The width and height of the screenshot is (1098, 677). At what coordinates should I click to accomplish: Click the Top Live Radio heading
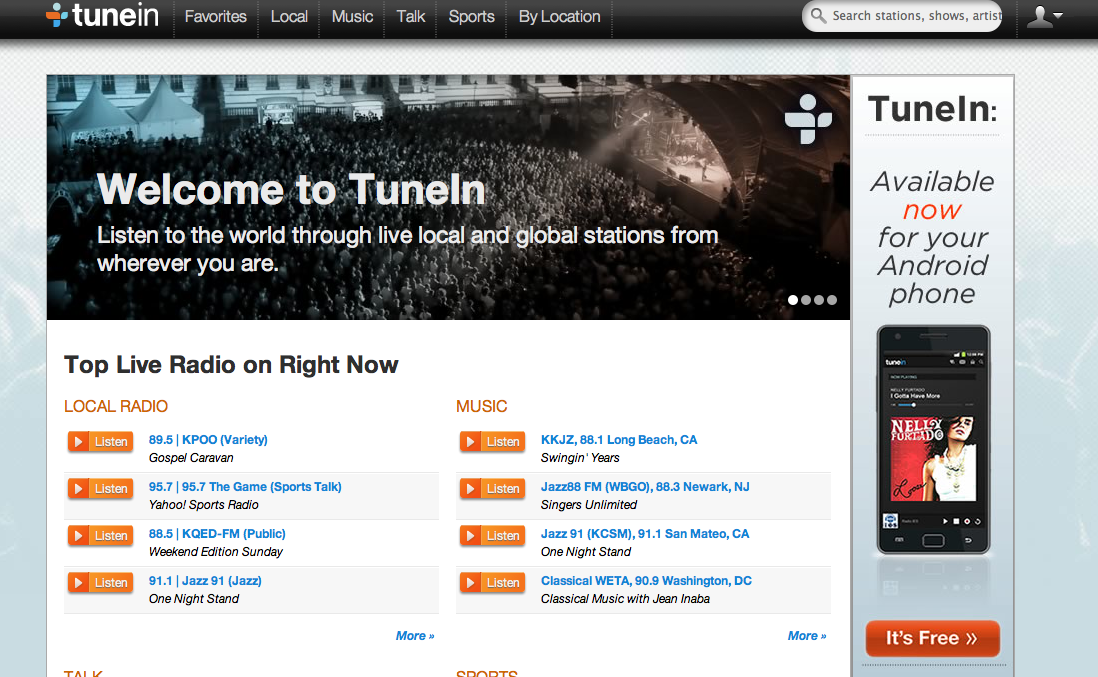coord(231,365)
